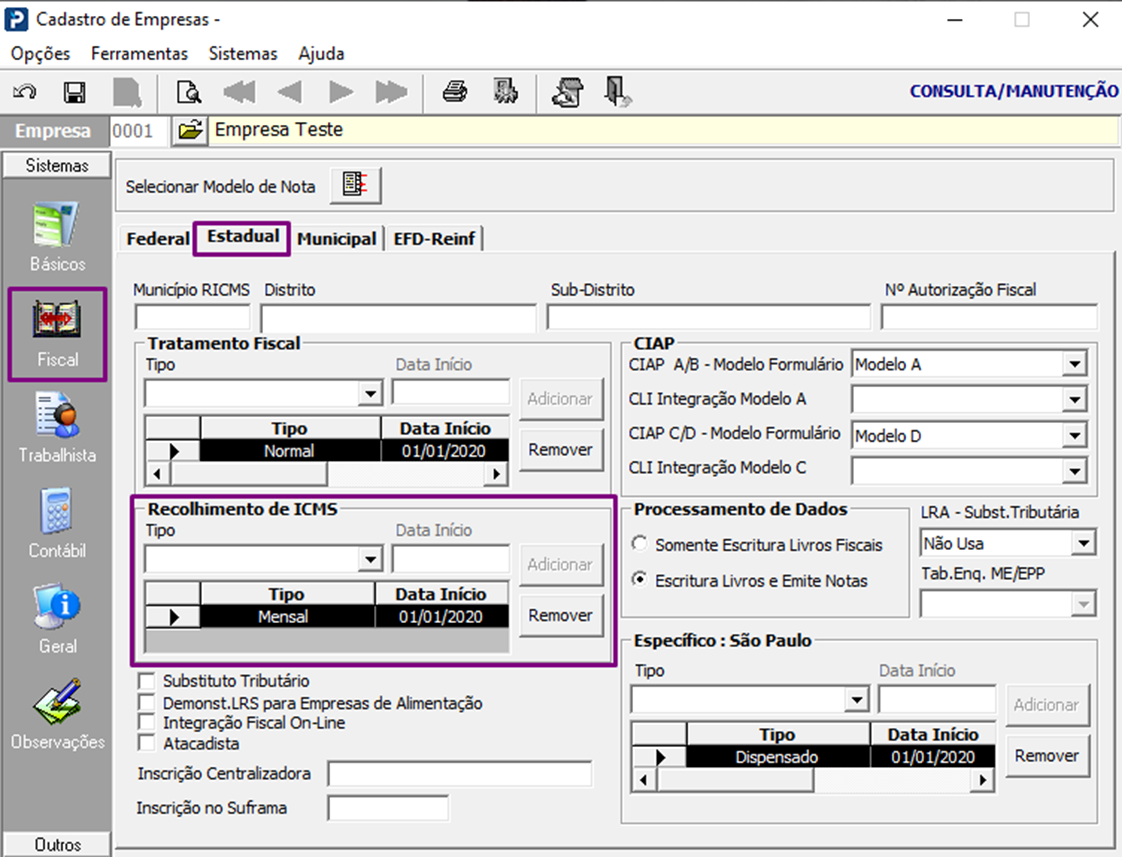1122x857 pixels.
Task: Open the Ajuda menu
Action: 321,54
